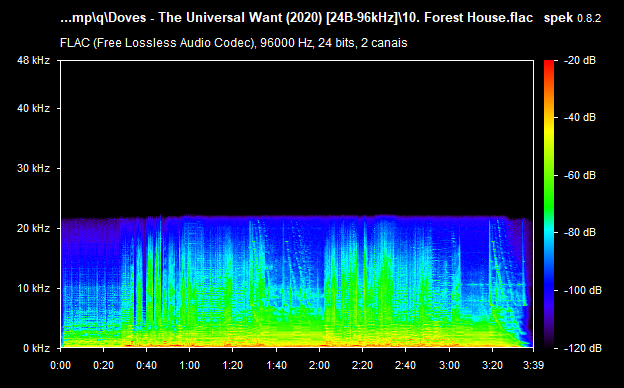The height and width of the screenshot is (388, 624).
Task: Click the '-80 dB' legend label
Action: pos(580,232)
